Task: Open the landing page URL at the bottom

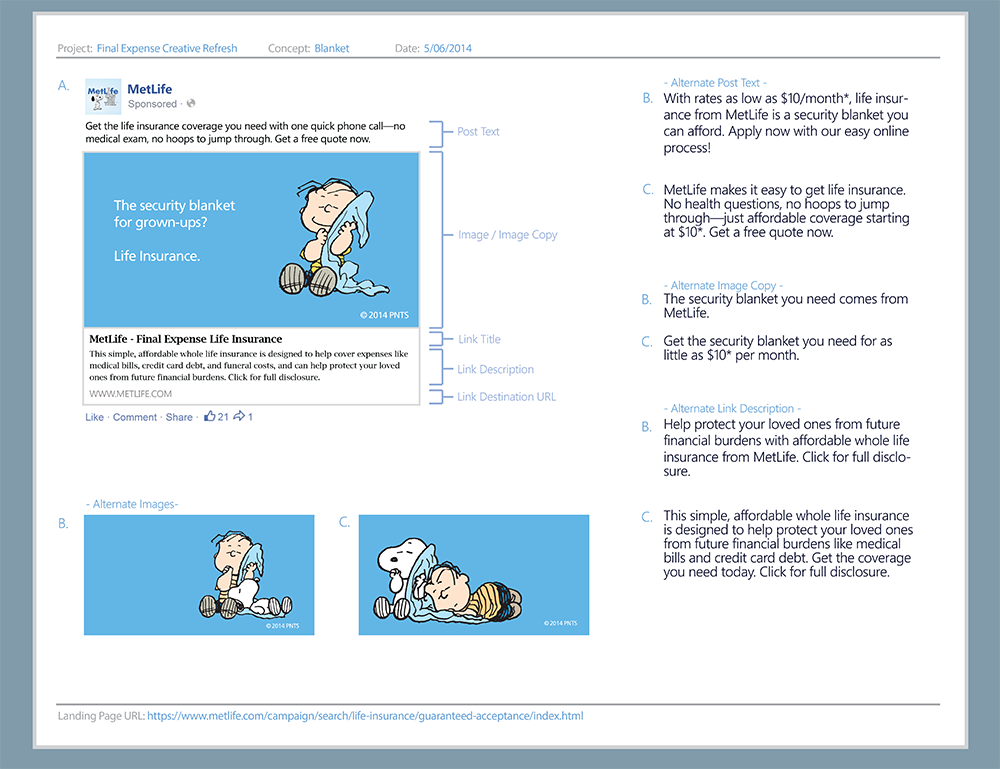Action: pyautogui.click(x=365, y=716)
